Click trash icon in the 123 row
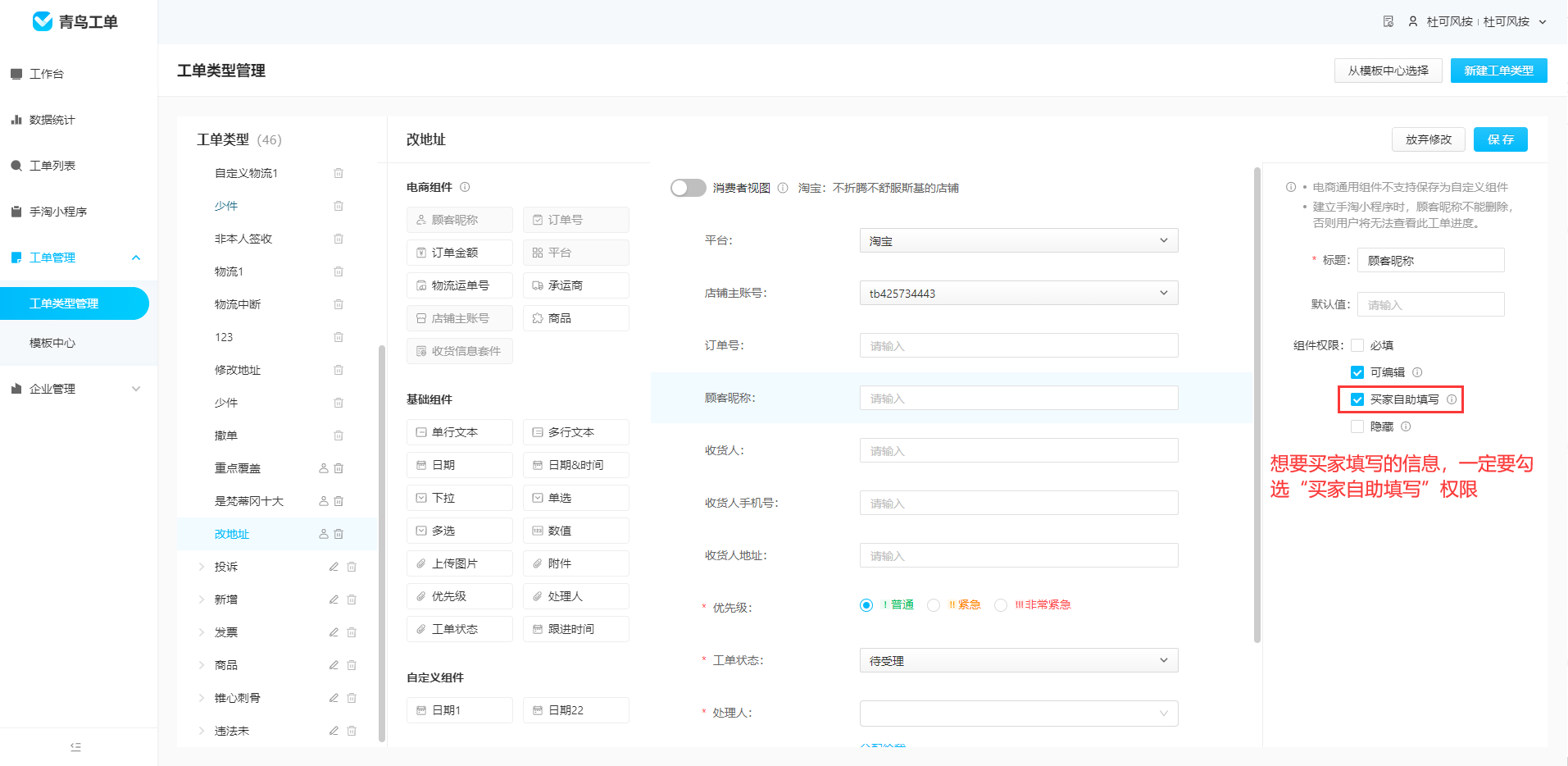This screenshot has height=766, width=1568. 339,337
